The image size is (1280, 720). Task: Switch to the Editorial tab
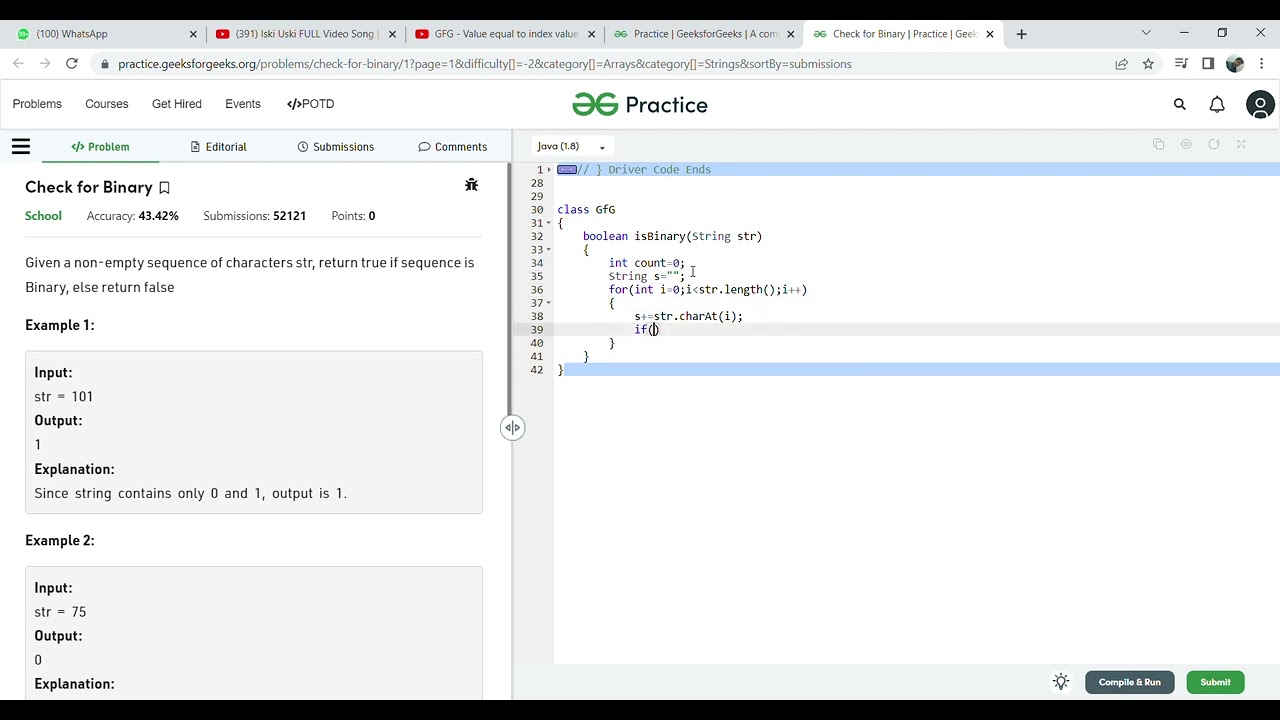coord(218,147)
